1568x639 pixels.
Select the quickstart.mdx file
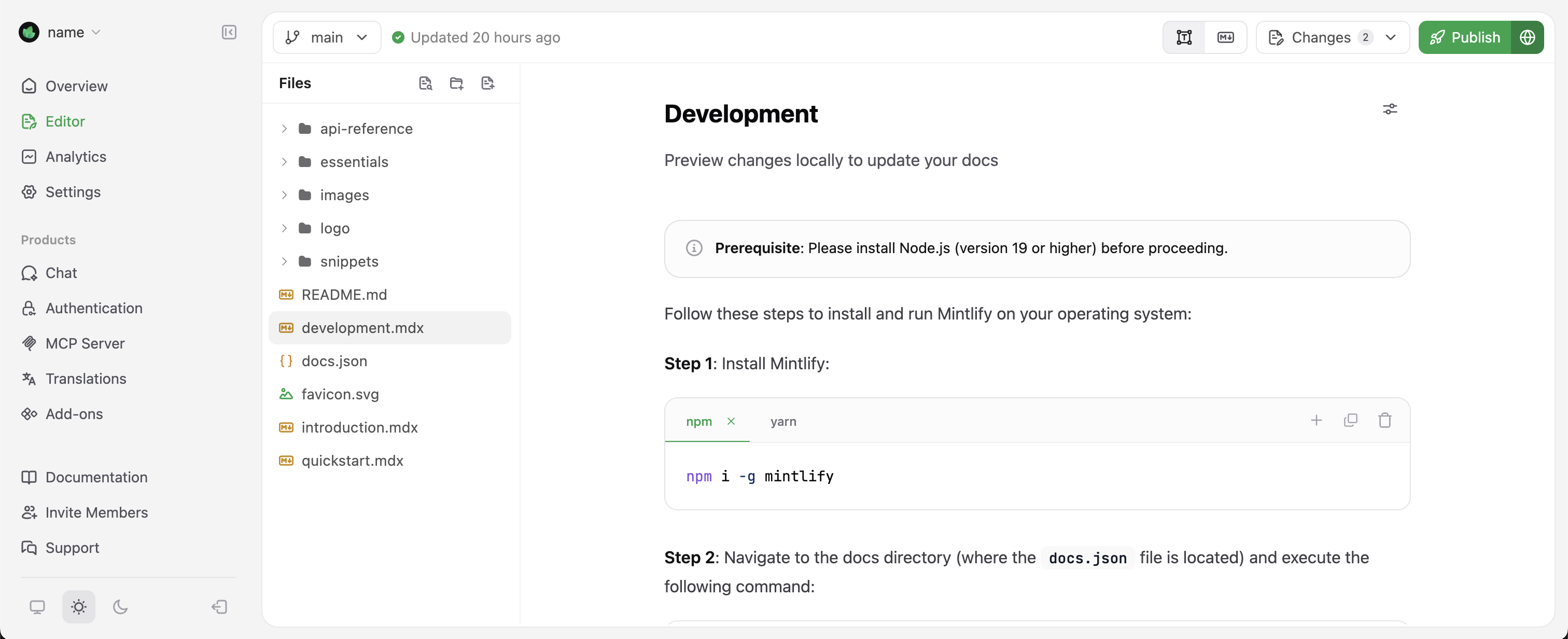(353, 461)
